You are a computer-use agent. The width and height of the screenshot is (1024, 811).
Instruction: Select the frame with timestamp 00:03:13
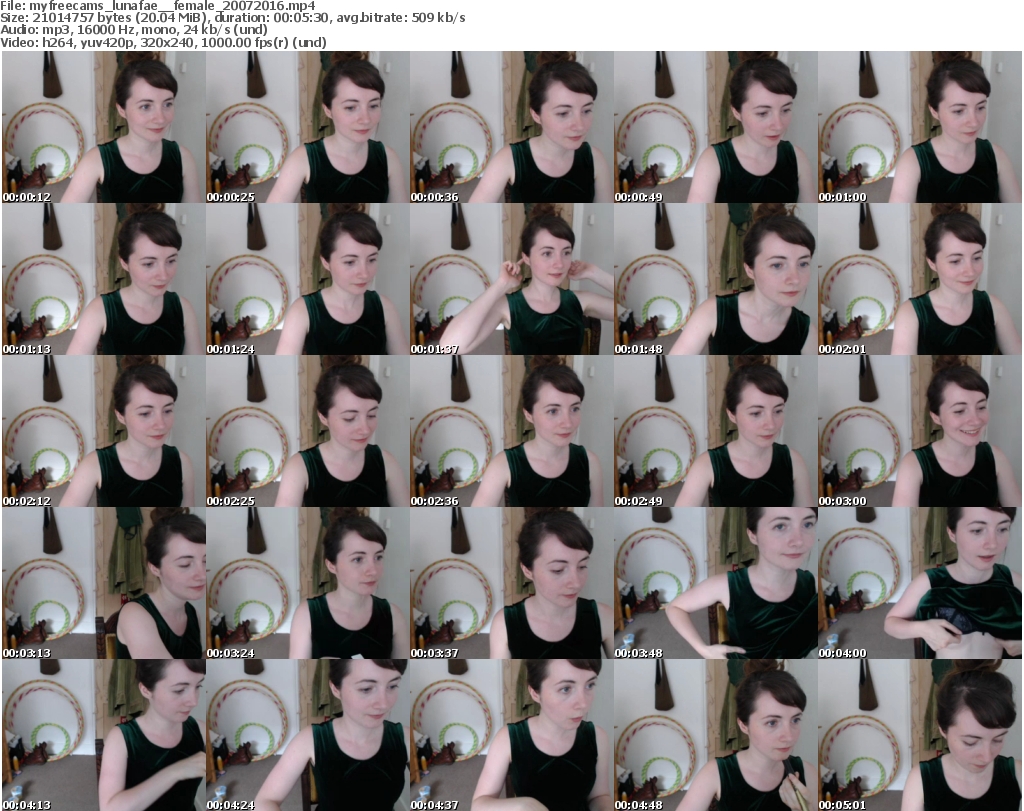click(x=104, y=584)
